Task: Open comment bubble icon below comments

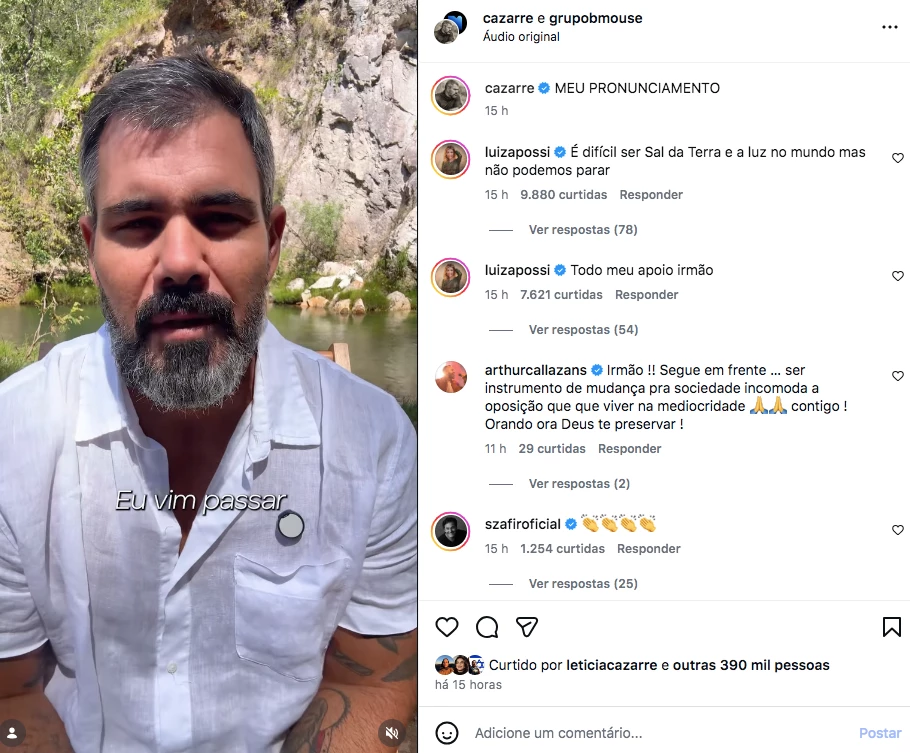Action: (487, 627)
